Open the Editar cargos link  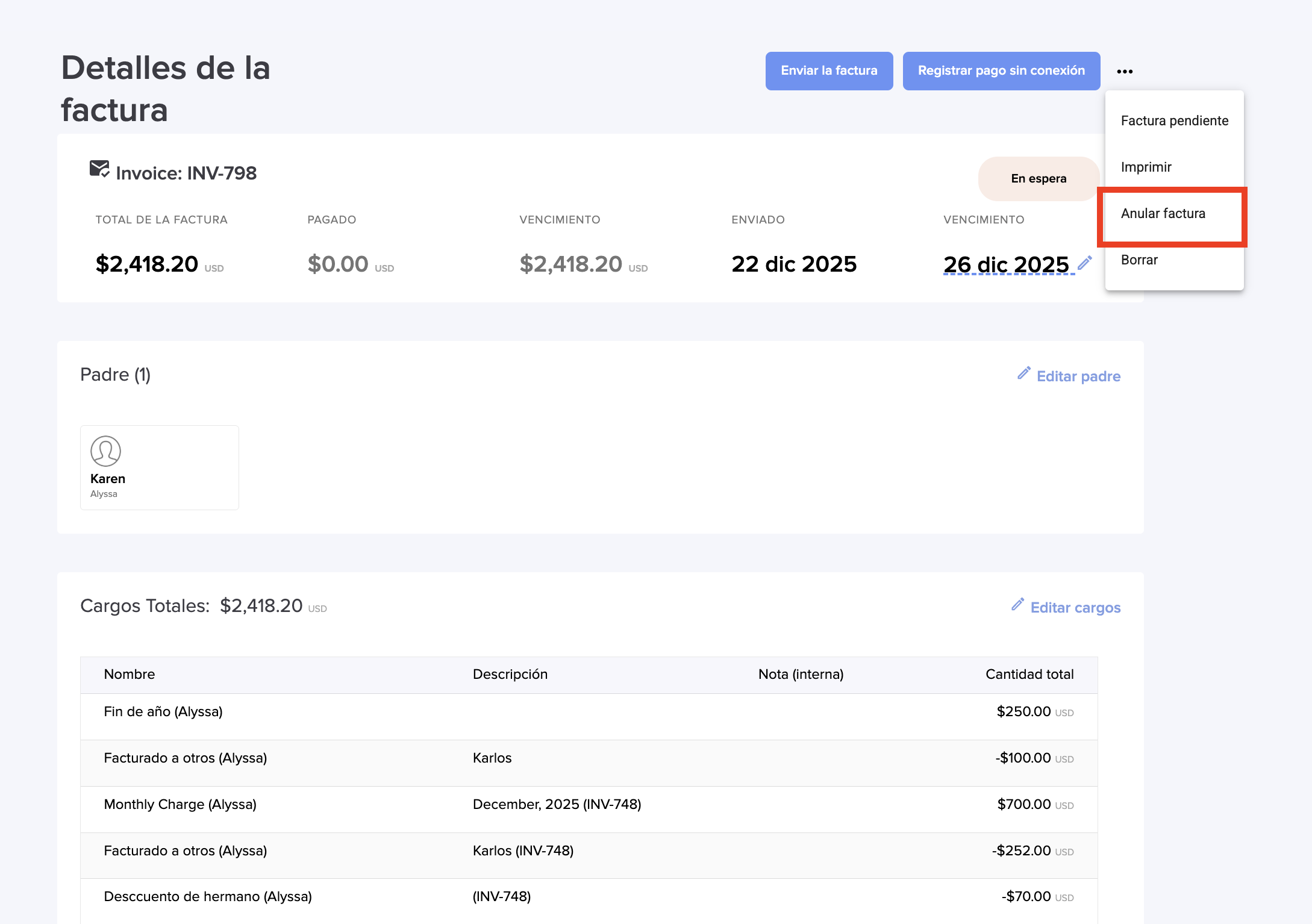tap(1075, 608)
